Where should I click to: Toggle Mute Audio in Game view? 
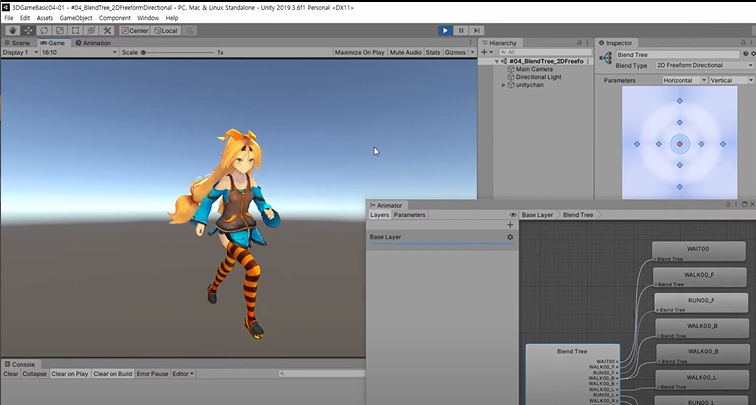click(405, 52)
